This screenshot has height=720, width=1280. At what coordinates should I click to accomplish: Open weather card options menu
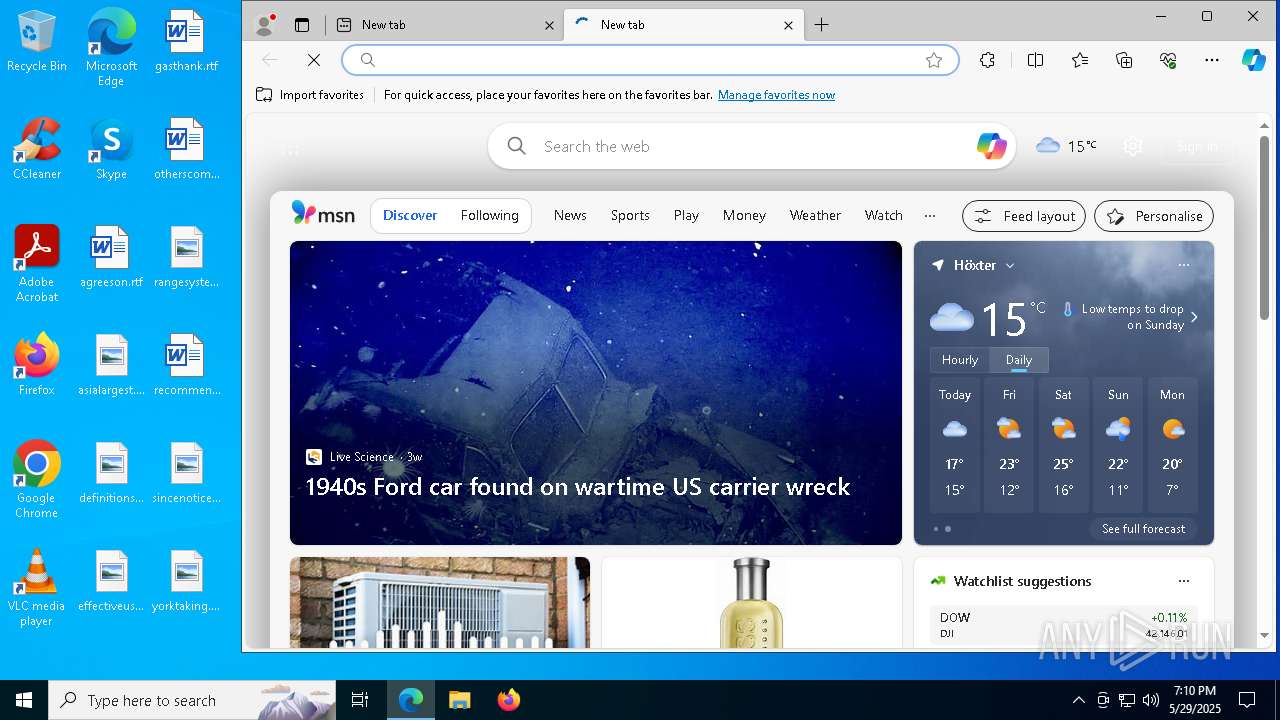click(1184, 265)
